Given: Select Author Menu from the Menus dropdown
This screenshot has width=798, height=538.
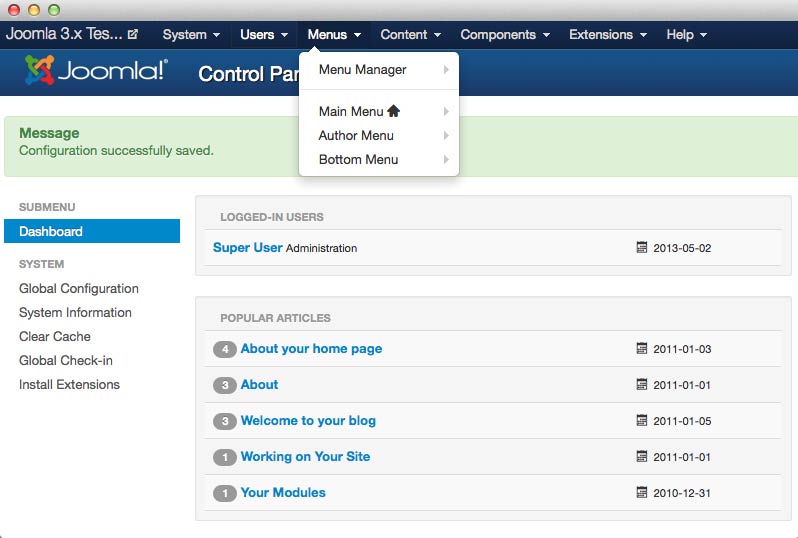Looking at the screenshot, I should click(x=356, y=136).
